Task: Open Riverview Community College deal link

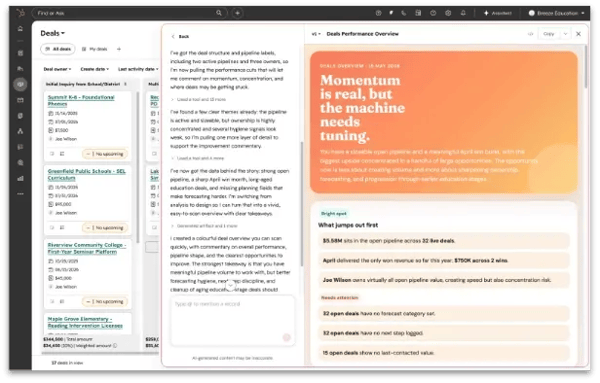Action: tap(86, 248)
